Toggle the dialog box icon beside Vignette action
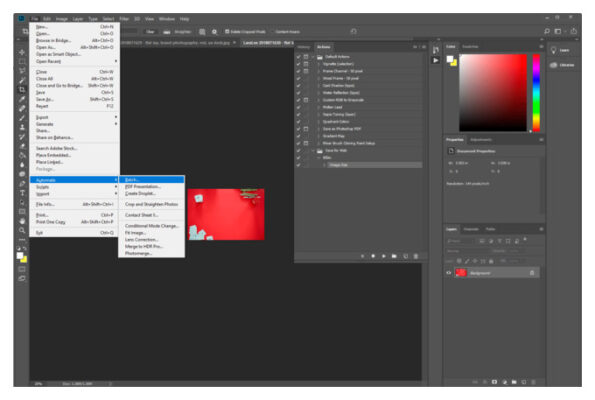This screenshot has width=595, height=400. pyautogui.click(x=306, y=64)
